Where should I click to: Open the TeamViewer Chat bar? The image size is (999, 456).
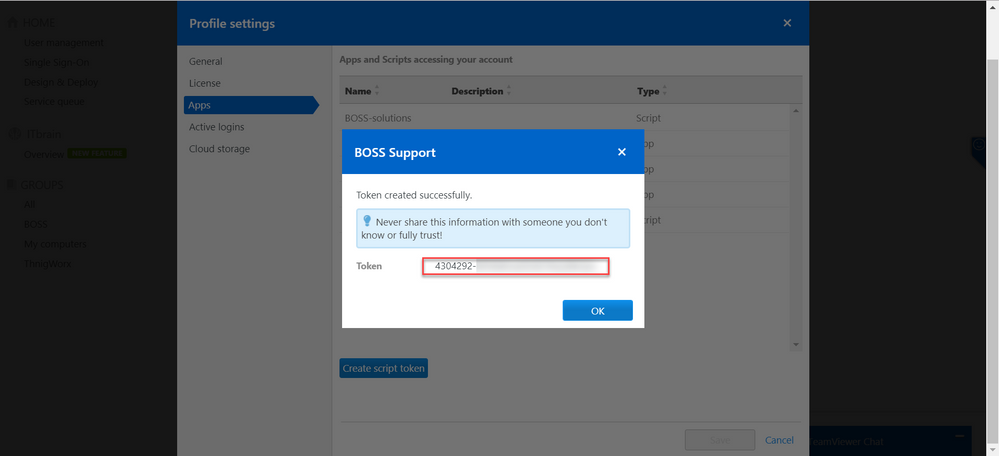coord(892,441)
